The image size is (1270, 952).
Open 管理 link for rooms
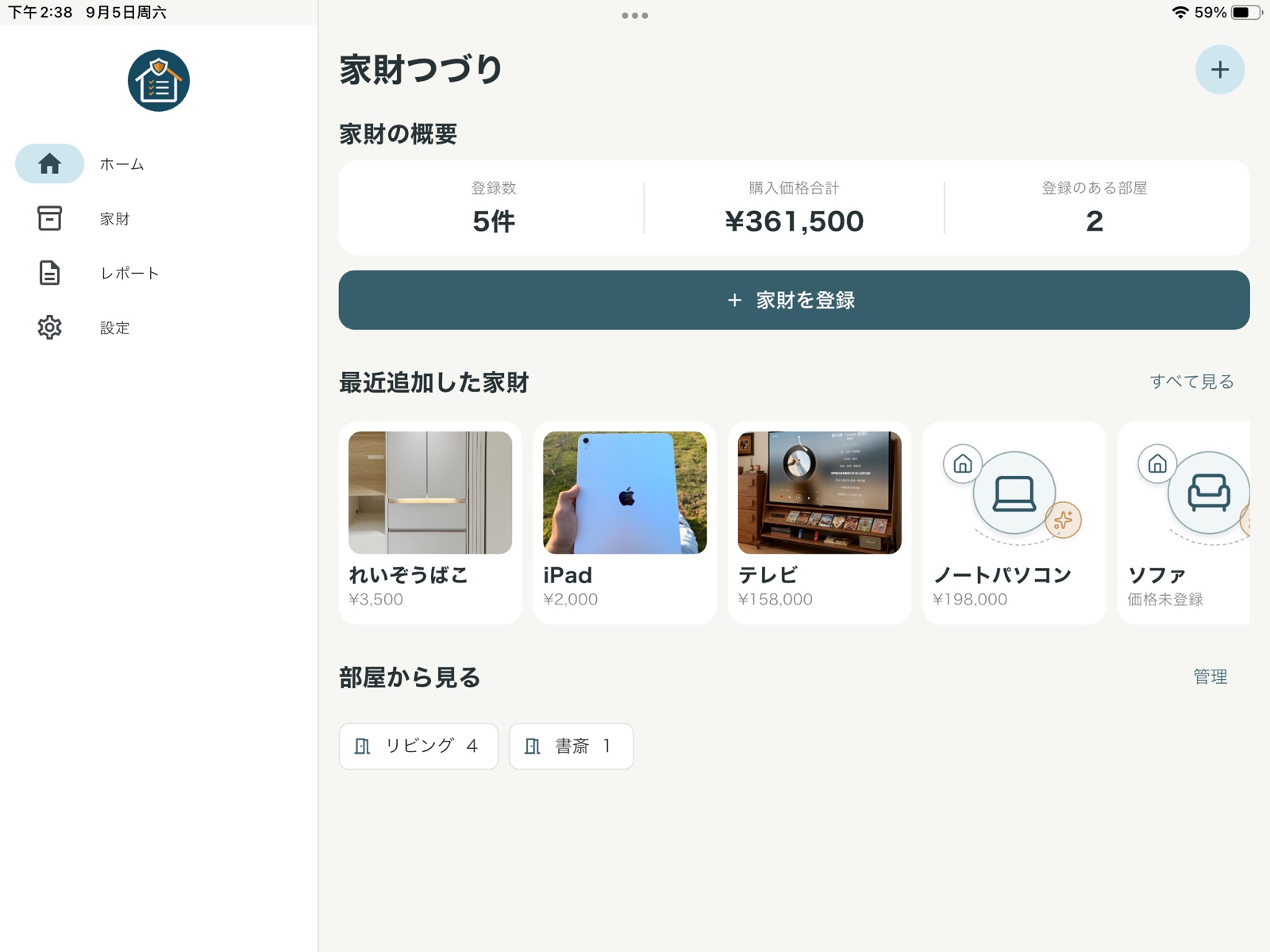click(x=1210, y=677)
